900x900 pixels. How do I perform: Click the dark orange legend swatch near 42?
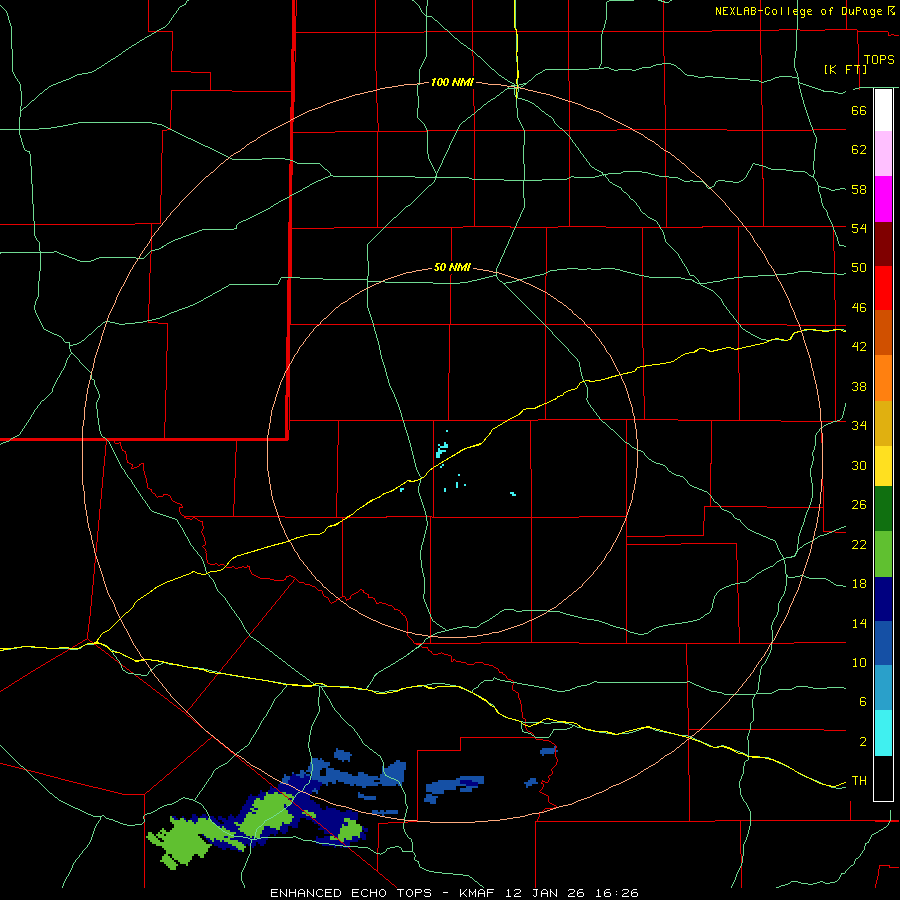(883, 332)
